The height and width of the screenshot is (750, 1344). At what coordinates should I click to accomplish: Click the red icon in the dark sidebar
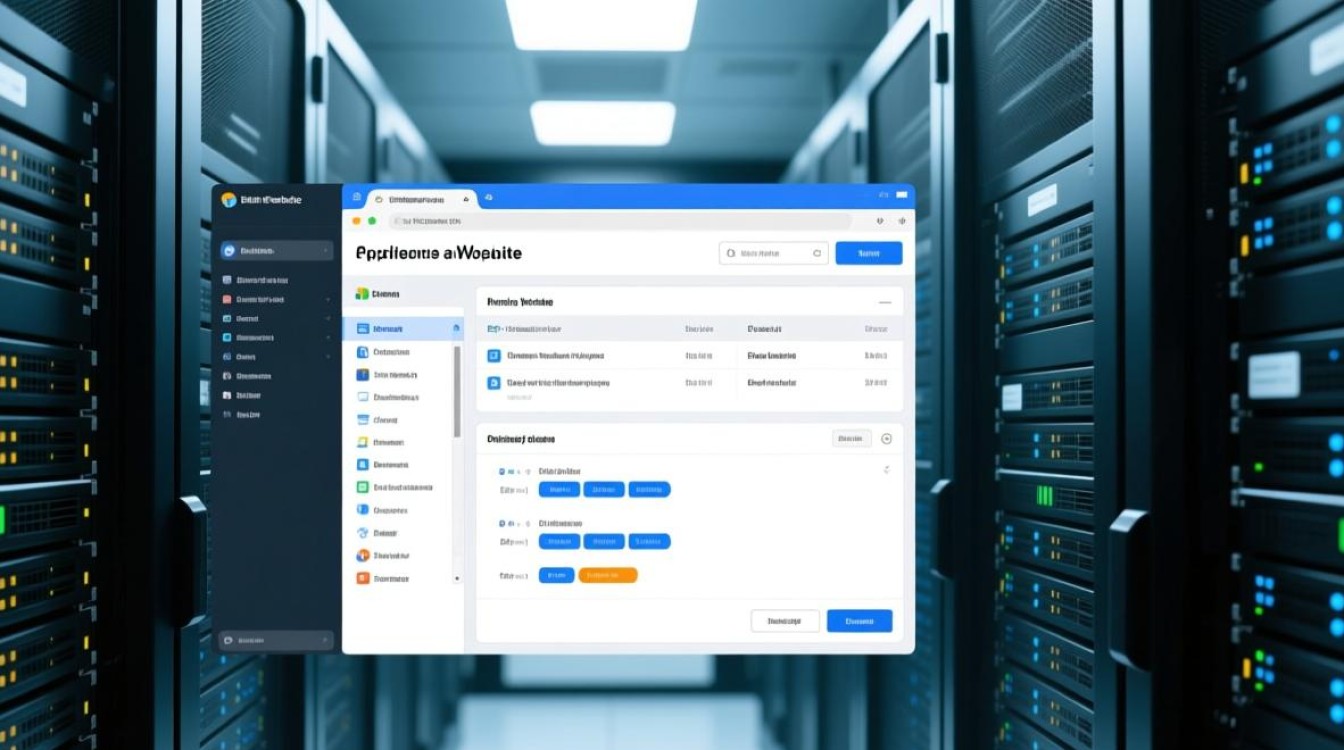click(x=228, y=299)
